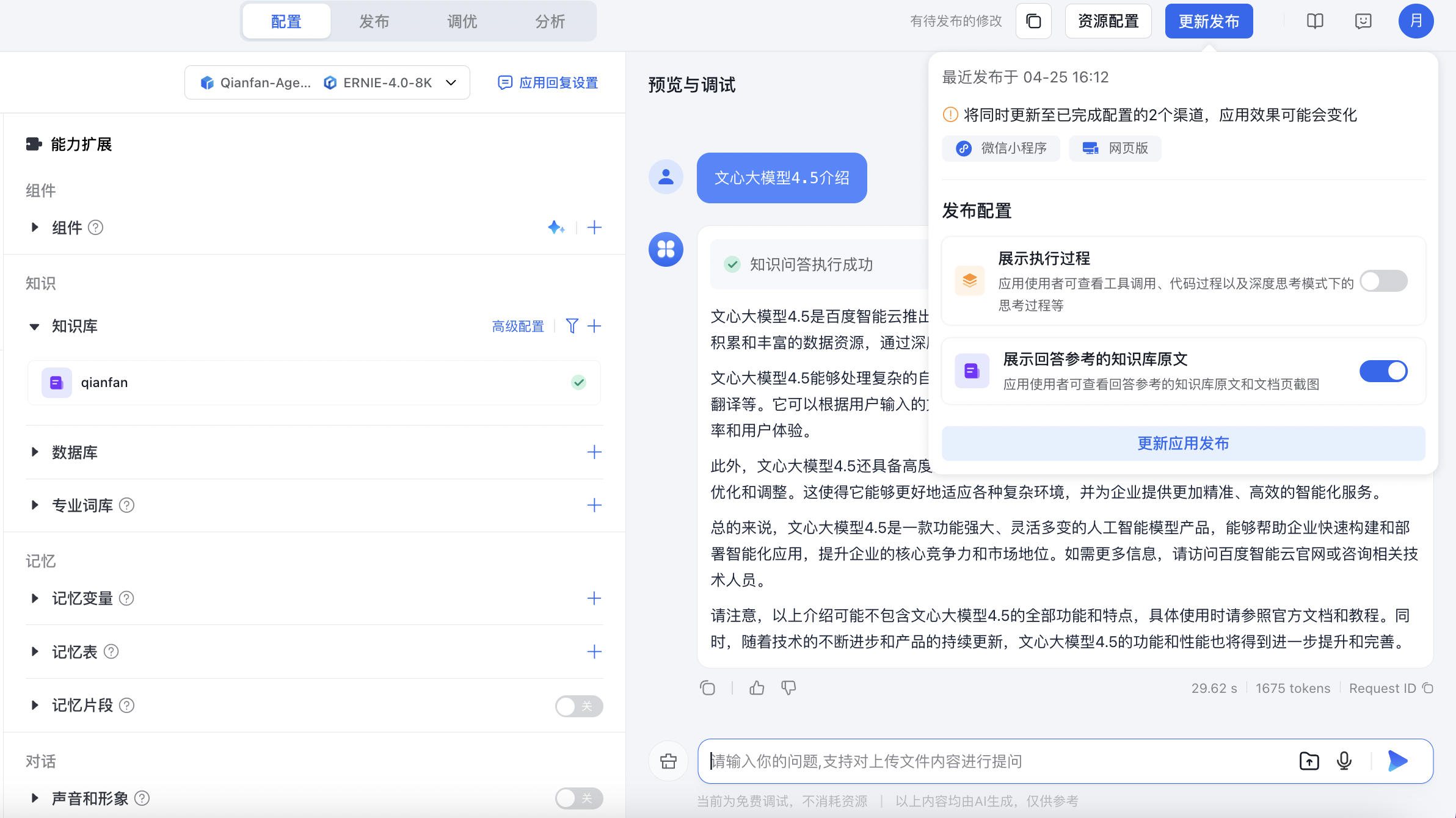This screenshot has width=1456, height=818.
Task: Expand the 记忆片段 section arrow
Action: coord(35,706)
